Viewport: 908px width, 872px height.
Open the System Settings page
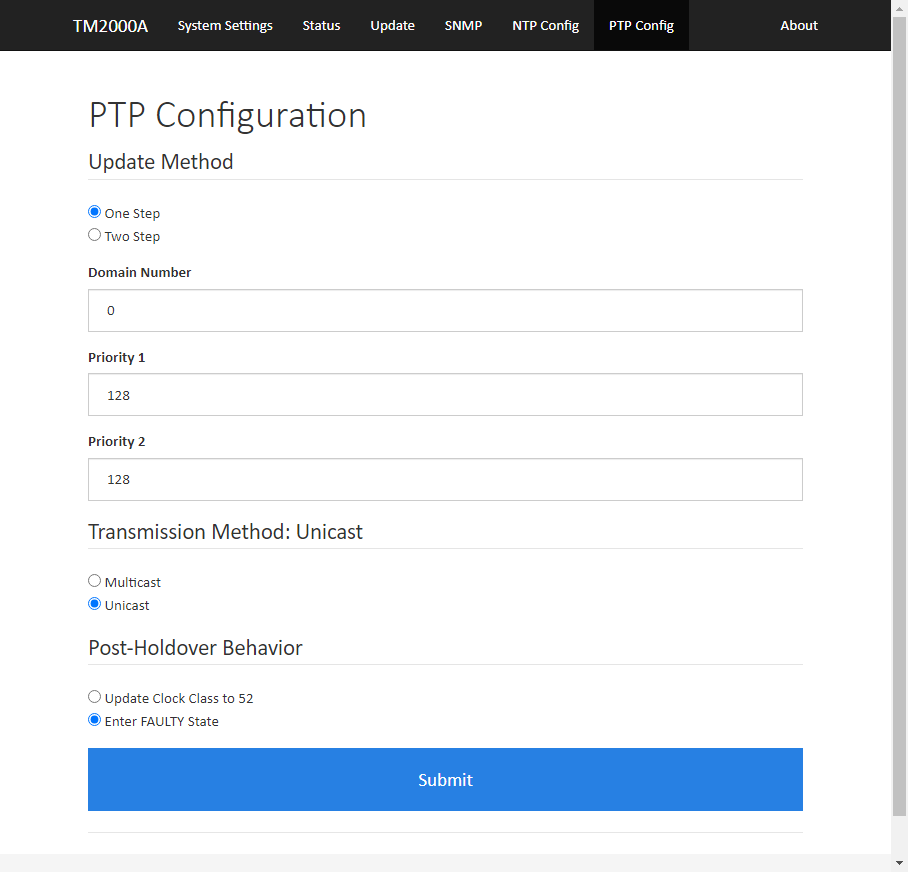[225, 25]
